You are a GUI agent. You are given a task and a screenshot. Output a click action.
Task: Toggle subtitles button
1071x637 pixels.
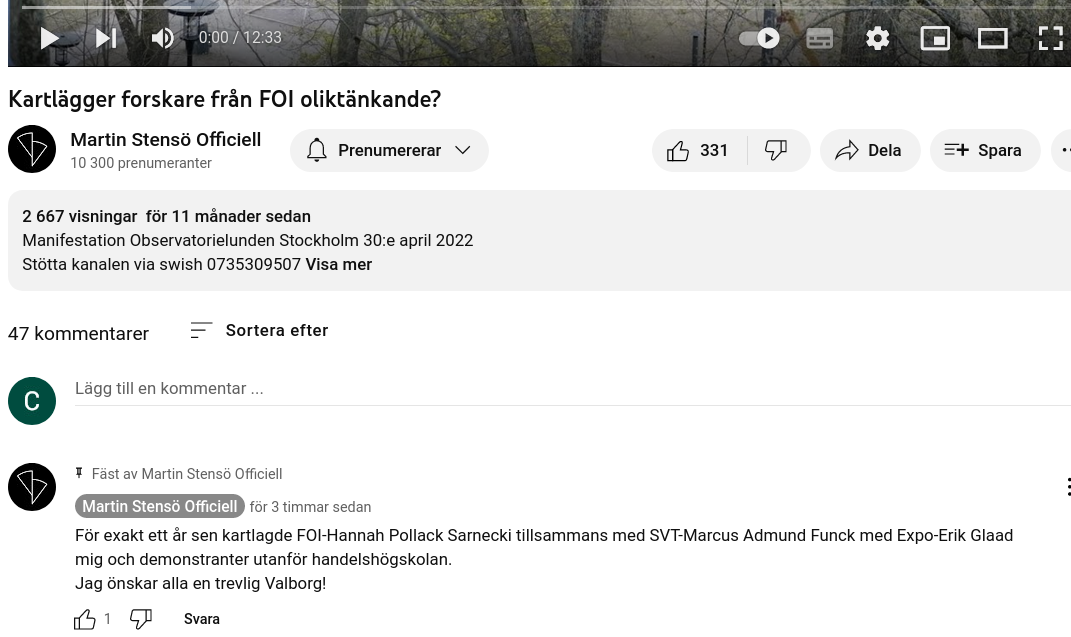click(819, 38)
